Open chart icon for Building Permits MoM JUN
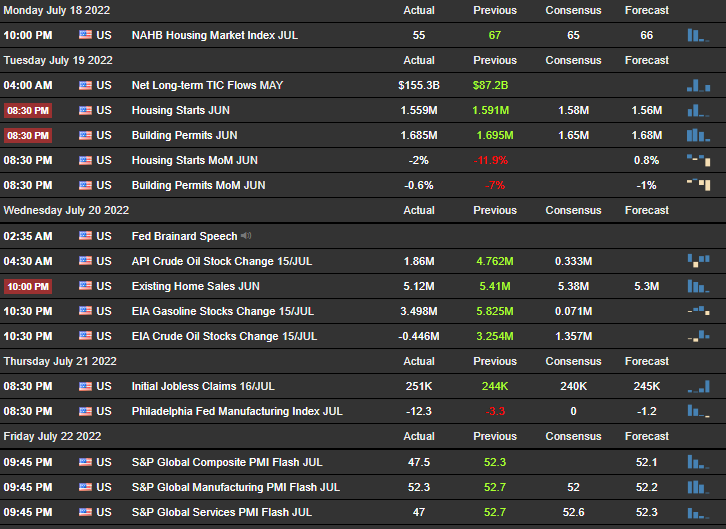This screenshot has width=726, height=529. pyautogui.click(x=698, y=185)
